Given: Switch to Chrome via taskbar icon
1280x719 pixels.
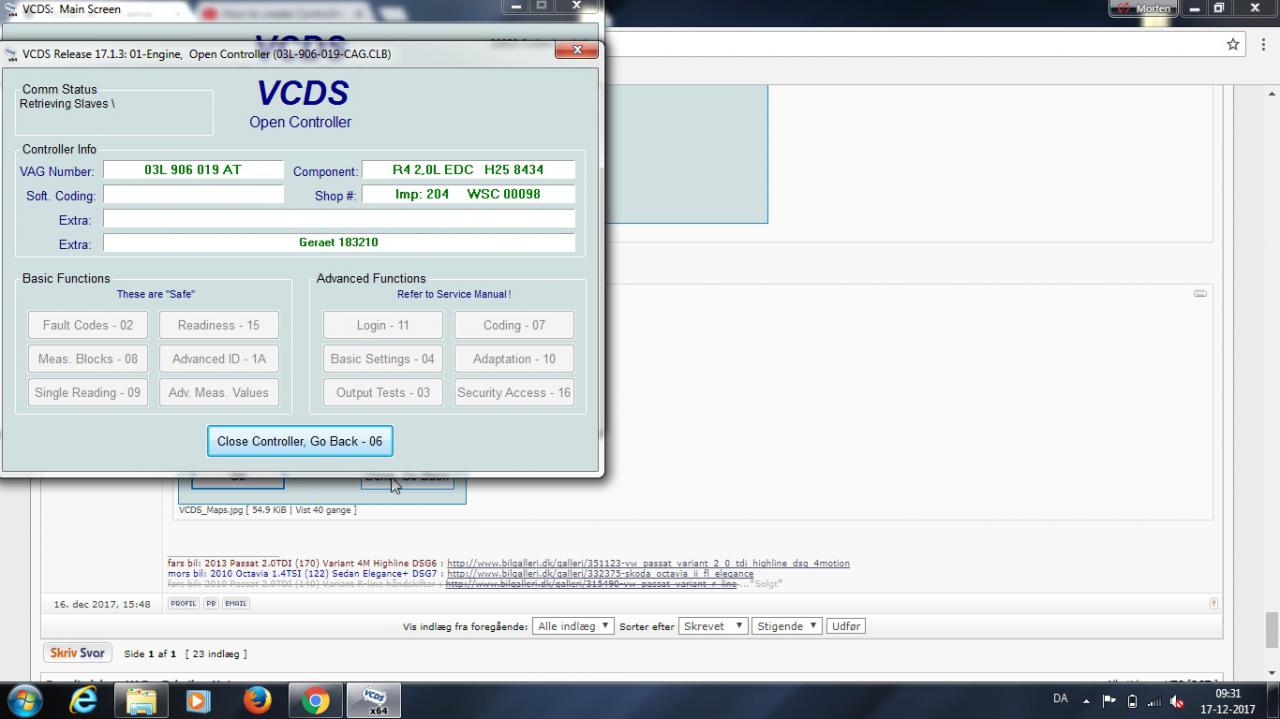Looking at the screenshot, I should pos(316,700).
